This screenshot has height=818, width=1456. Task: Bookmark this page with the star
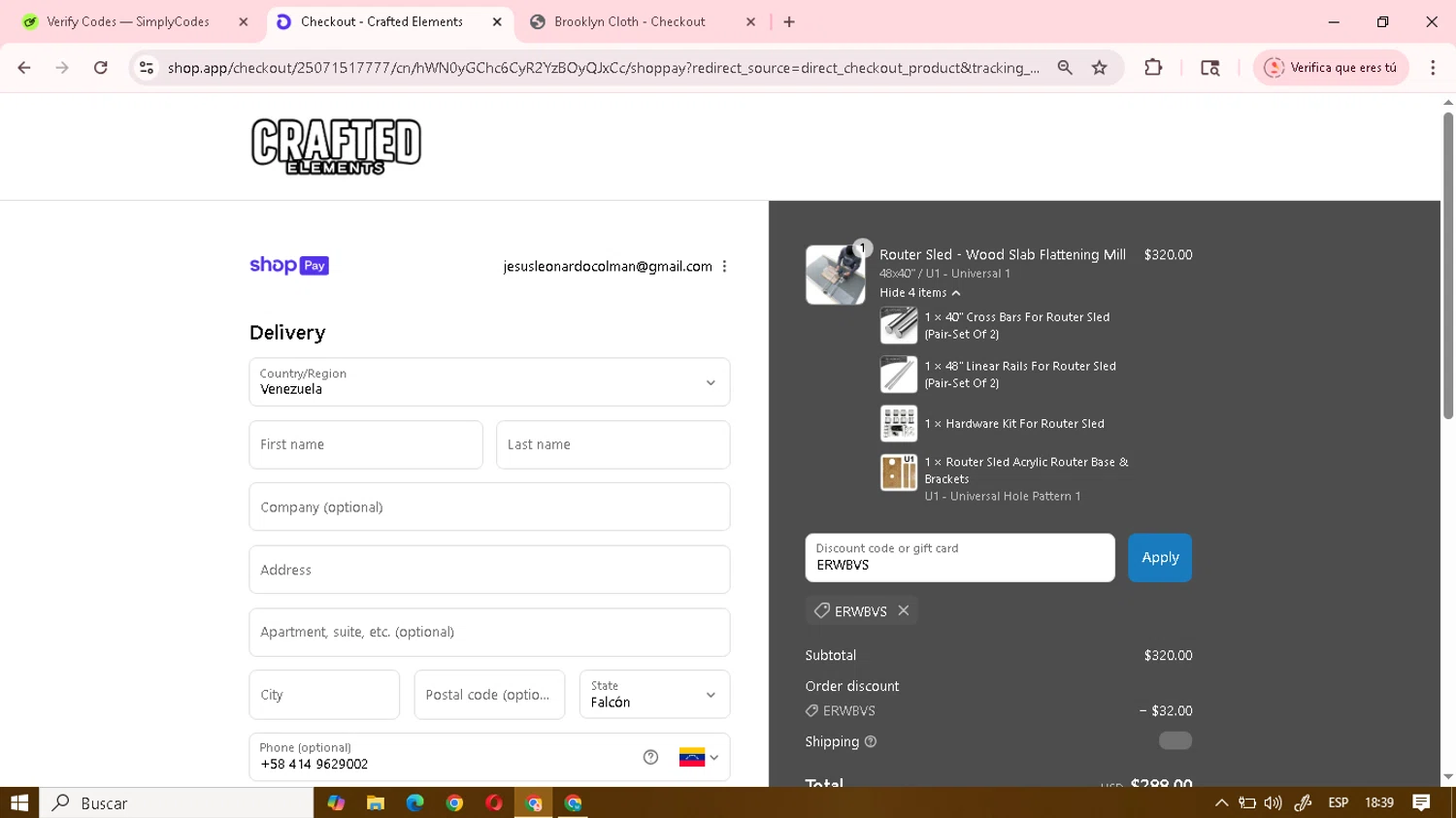[x=1100, y=68]
